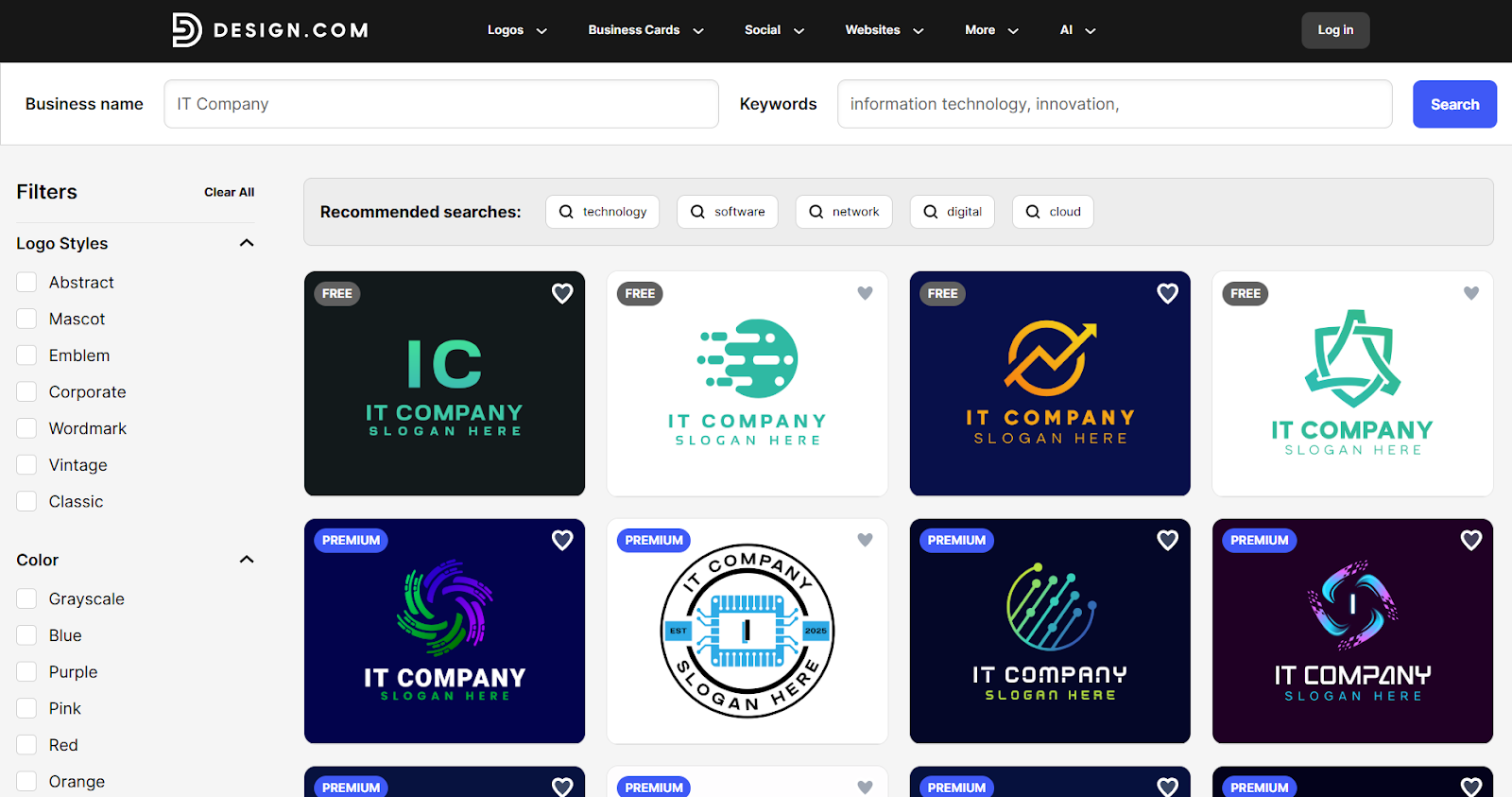Collapse the Color filter section

pyautogui.click(x=247, y=560)
